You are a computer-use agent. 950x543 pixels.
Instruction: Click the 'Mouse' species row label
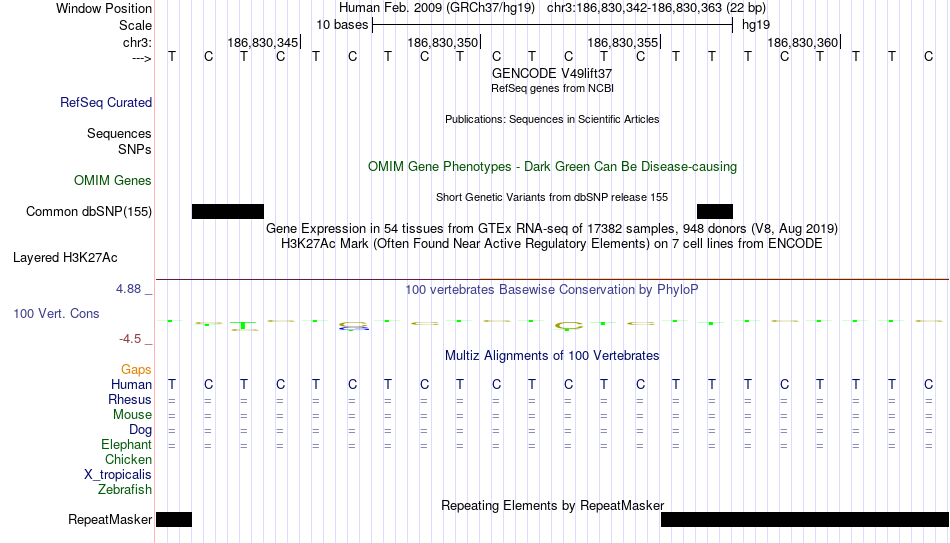click(x=133, y=415)
